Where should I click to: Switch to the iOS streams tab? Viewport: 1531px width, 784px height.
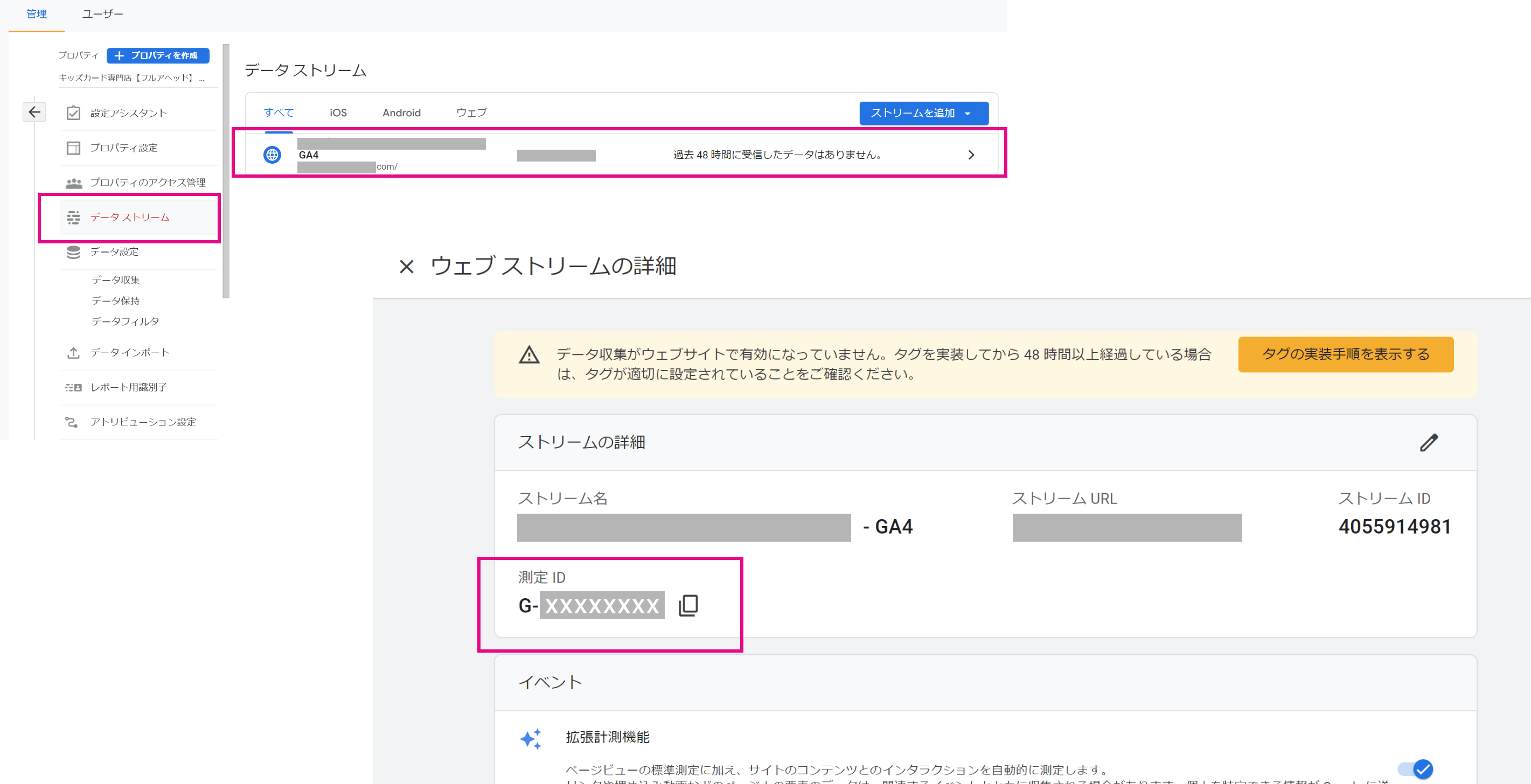coord(338,113)
